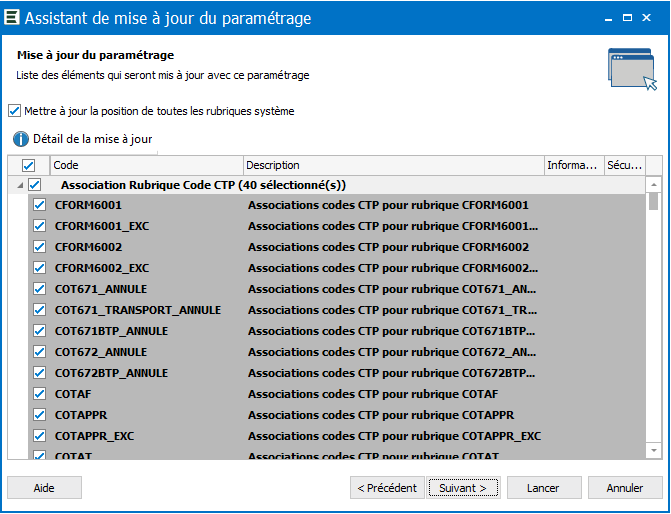This screenshot has height=514, width=671.
Task: Uncheck the COT671_TRANSPORT_ANNULE row checkbox
Action: click(39, 310)
